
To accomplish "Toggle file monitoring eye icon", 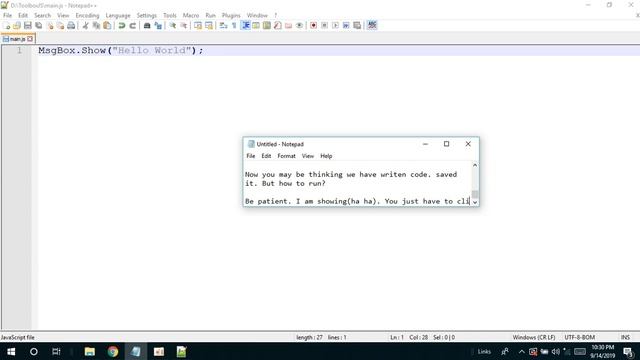I will coord(299,26).
